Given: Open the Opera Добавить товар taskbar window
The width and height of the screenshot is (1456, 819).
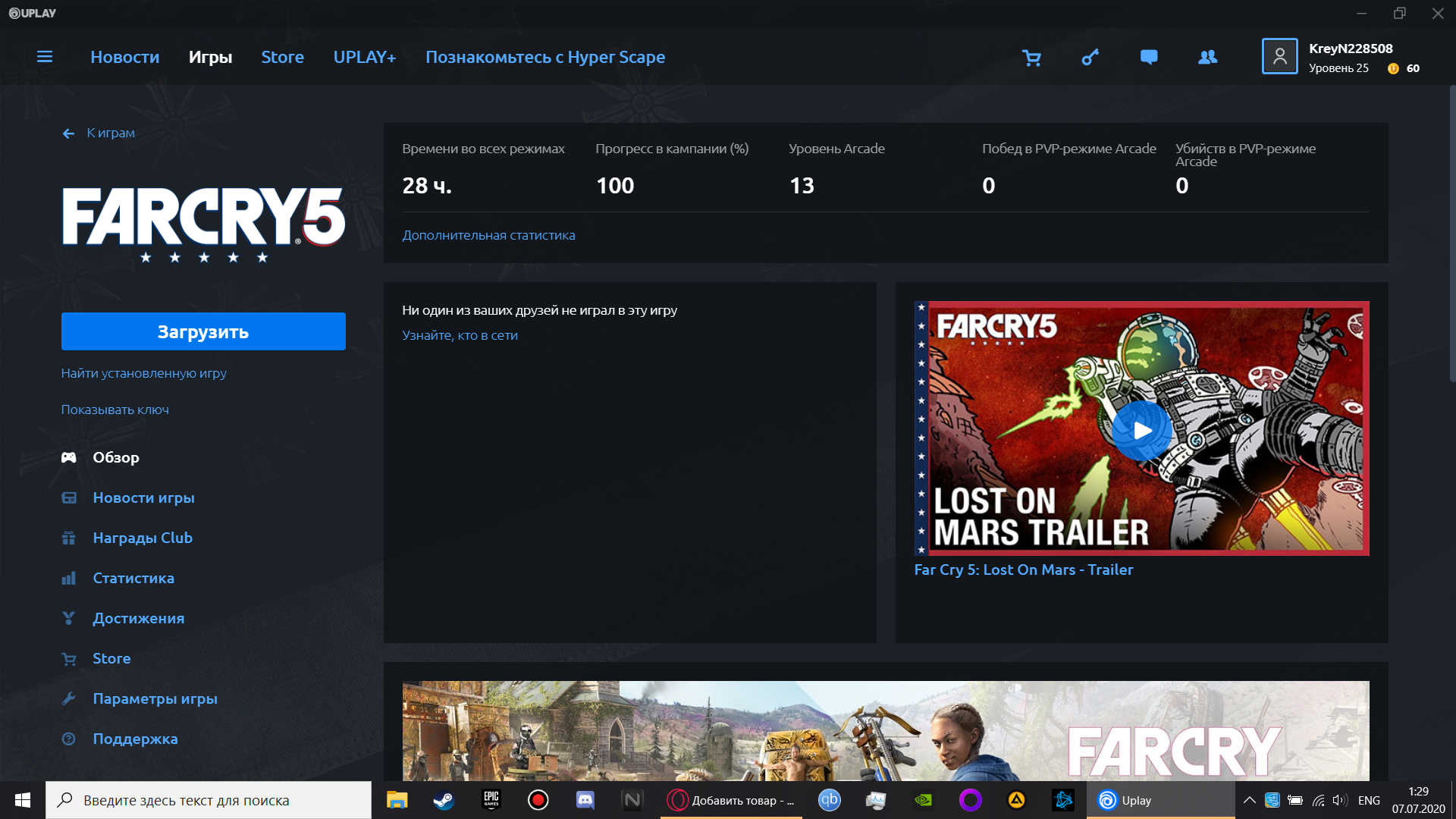Looking at the screenshot, I should tap(731, 800).
